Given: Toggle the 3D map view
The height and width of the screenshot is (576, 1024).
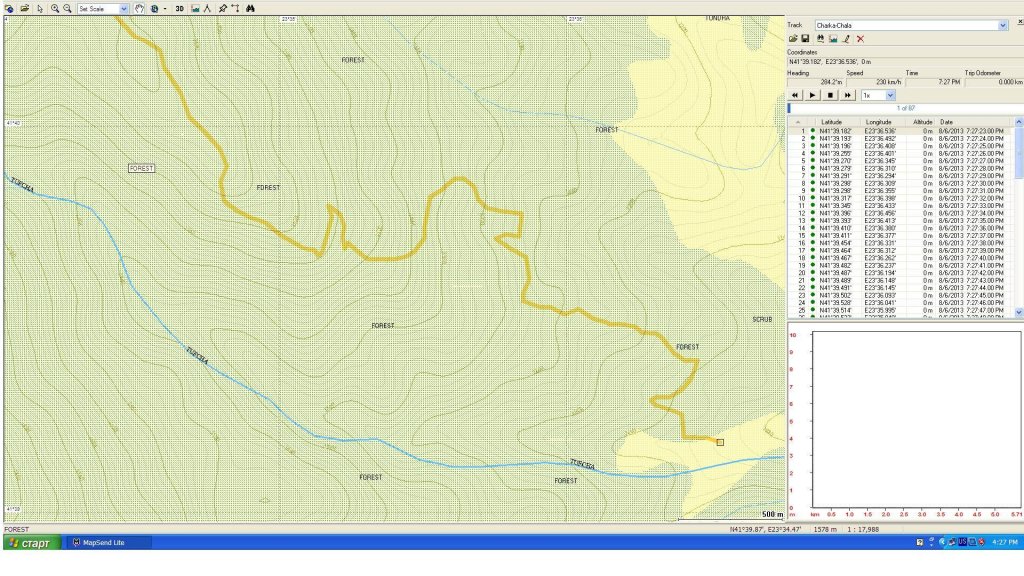Looking at the screenshot, I should click(x=179, y=8).
